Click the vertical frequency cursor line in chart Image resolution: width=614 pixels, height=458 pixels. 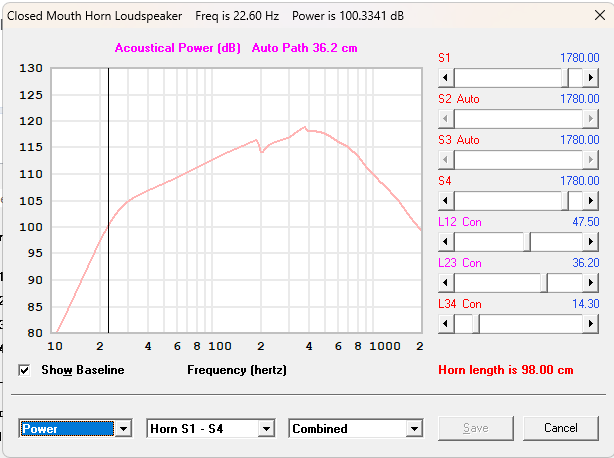point(108,200)
